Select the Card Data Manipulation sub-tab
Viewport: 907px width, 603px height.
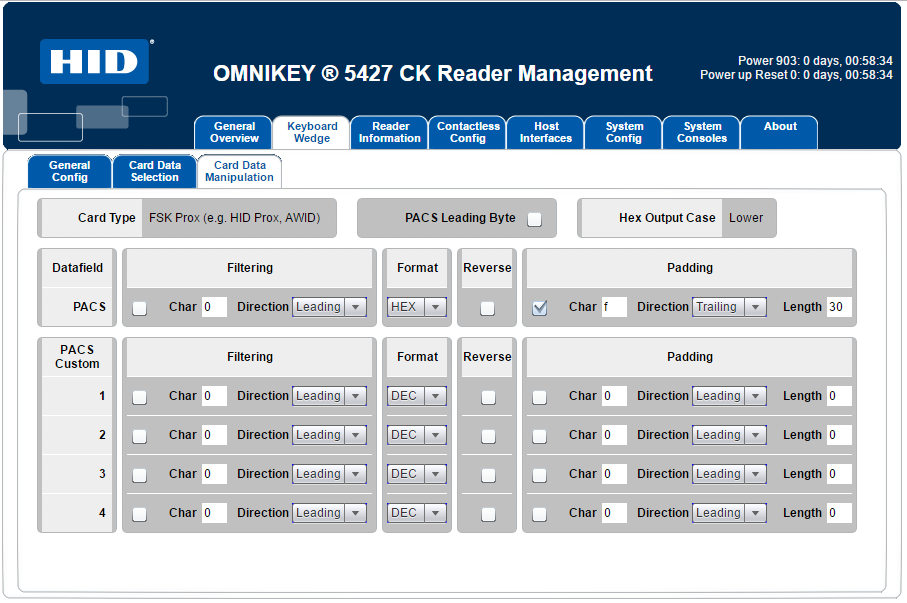click(x=239, y=171)
